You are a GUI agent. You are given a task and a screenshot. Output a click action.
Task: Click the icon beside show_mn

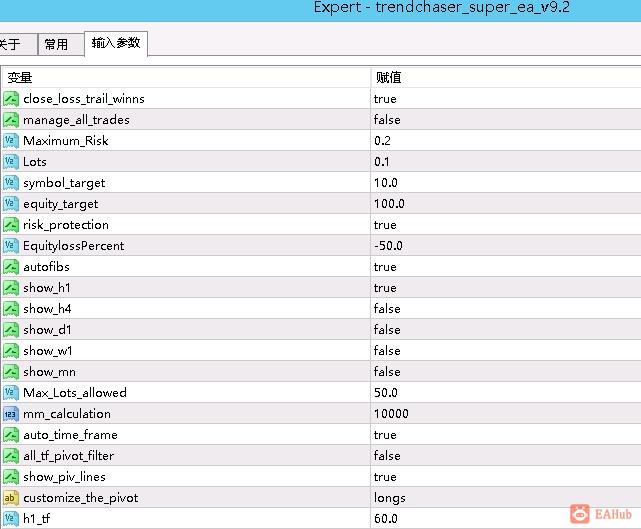coord(11,372)
